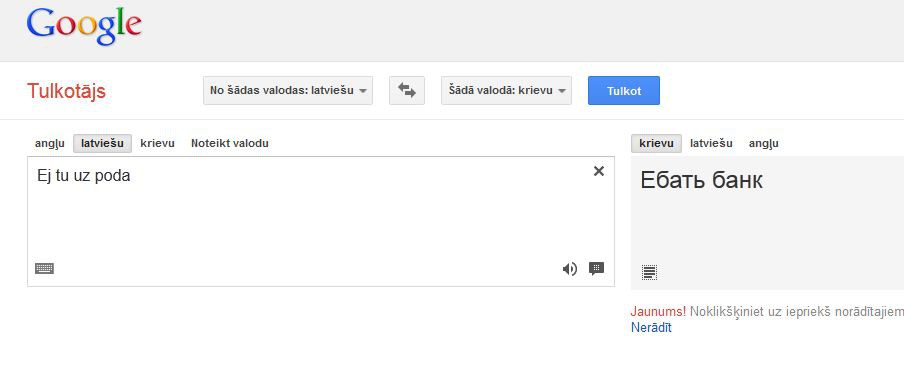Open the Tulkotājs product title link
The height and width of the screenshot is (365, 904).
66,91
